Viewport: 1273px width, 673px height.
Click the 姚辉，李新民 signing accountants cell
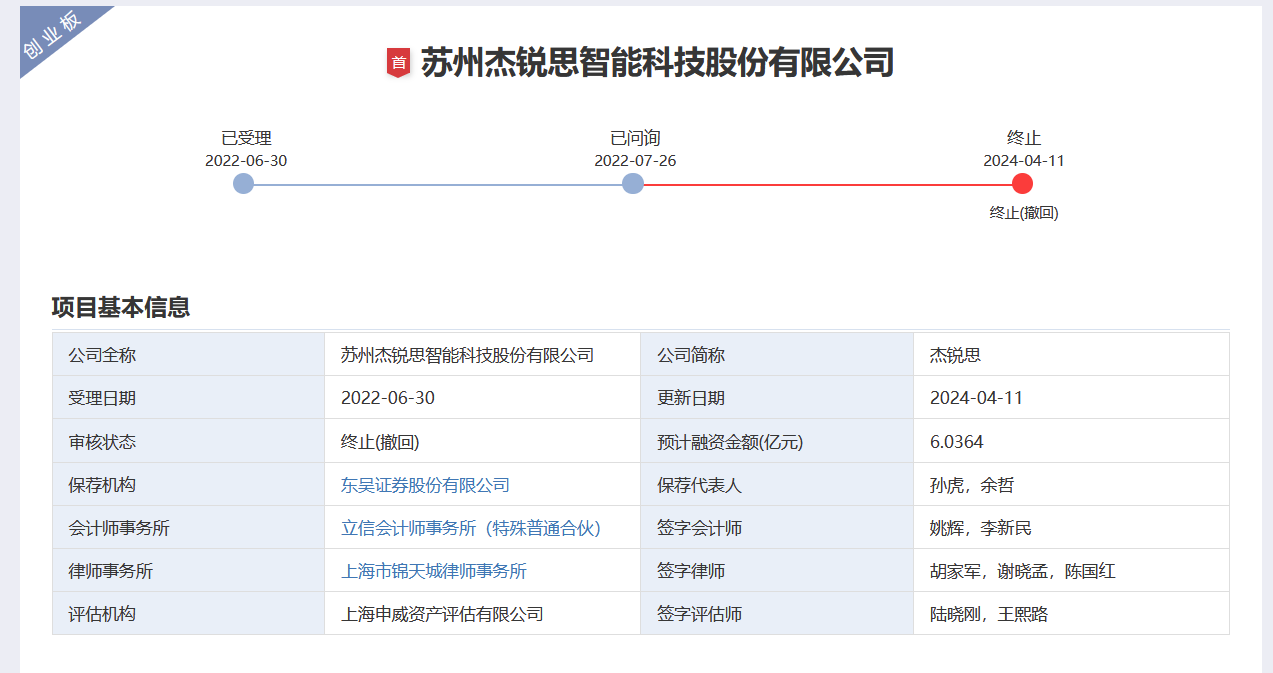980,528
